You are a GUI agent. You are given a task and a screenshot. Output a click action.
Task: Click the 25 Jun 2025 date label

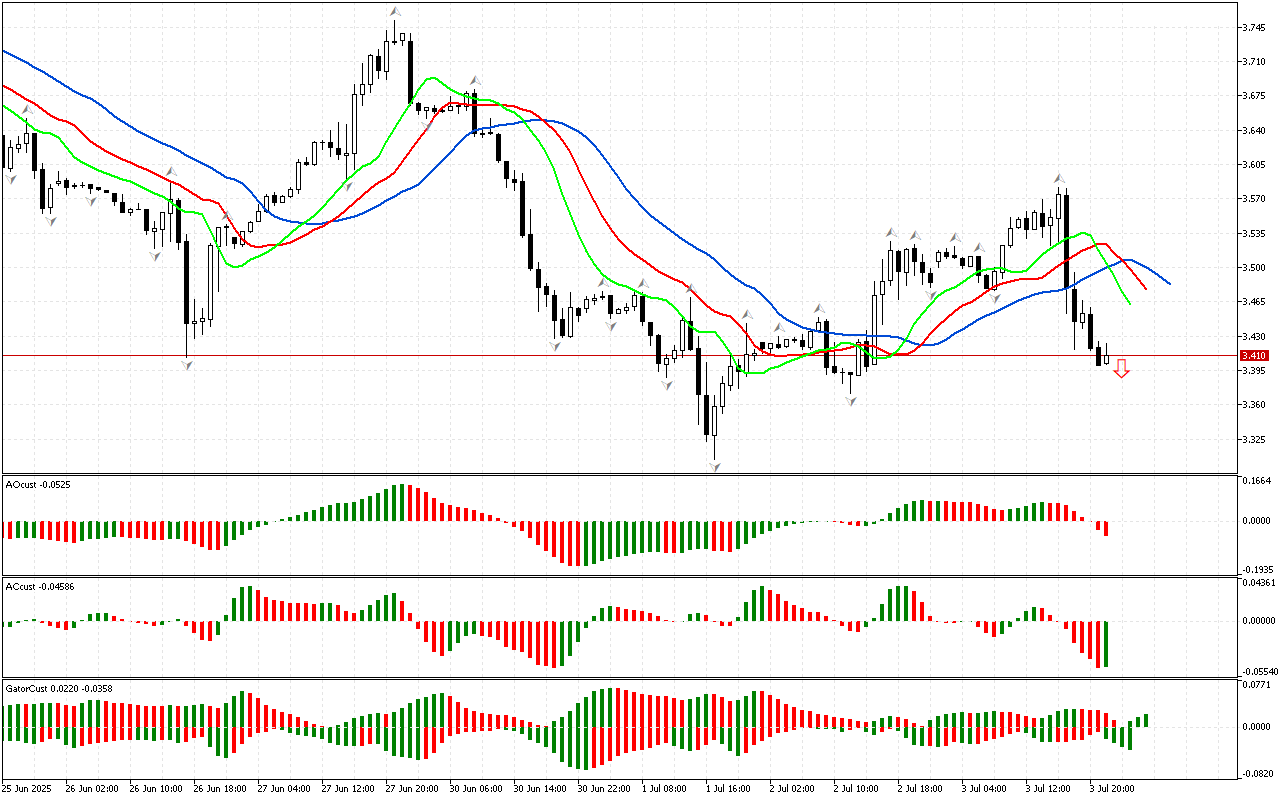pyautogui.click(x=29, y=788)
